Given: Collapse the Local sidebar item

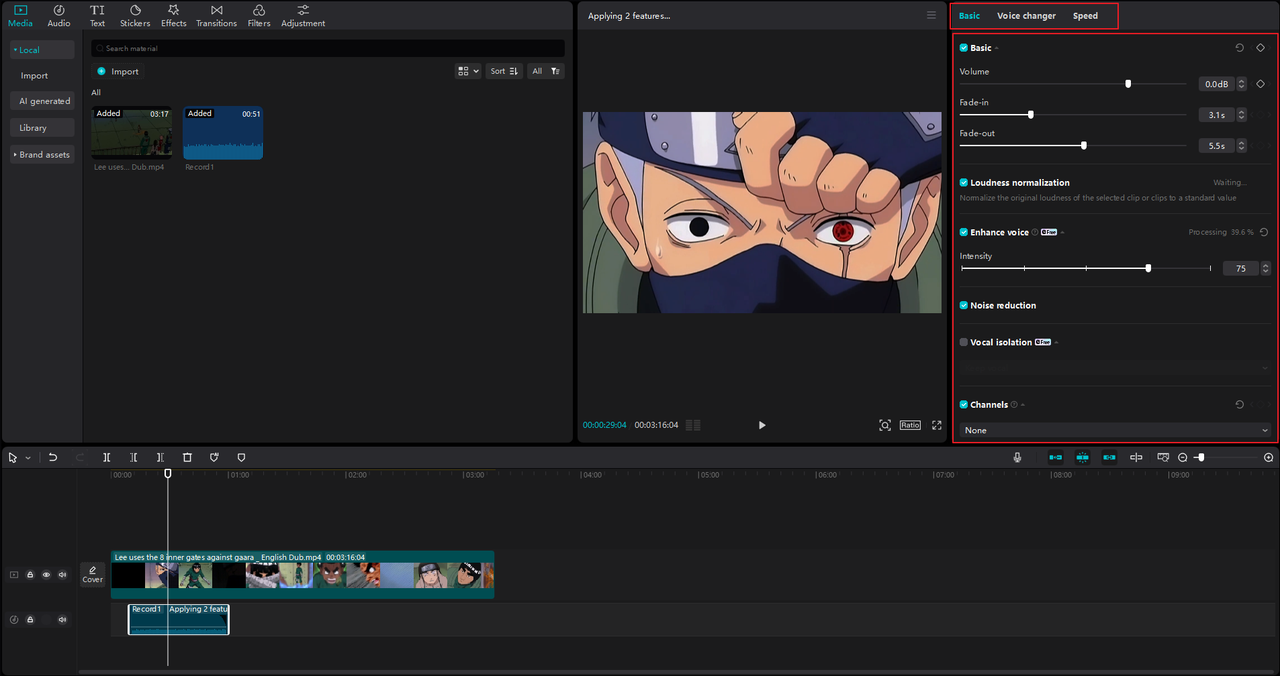Looking at the screenshot, I should (43, 50).
